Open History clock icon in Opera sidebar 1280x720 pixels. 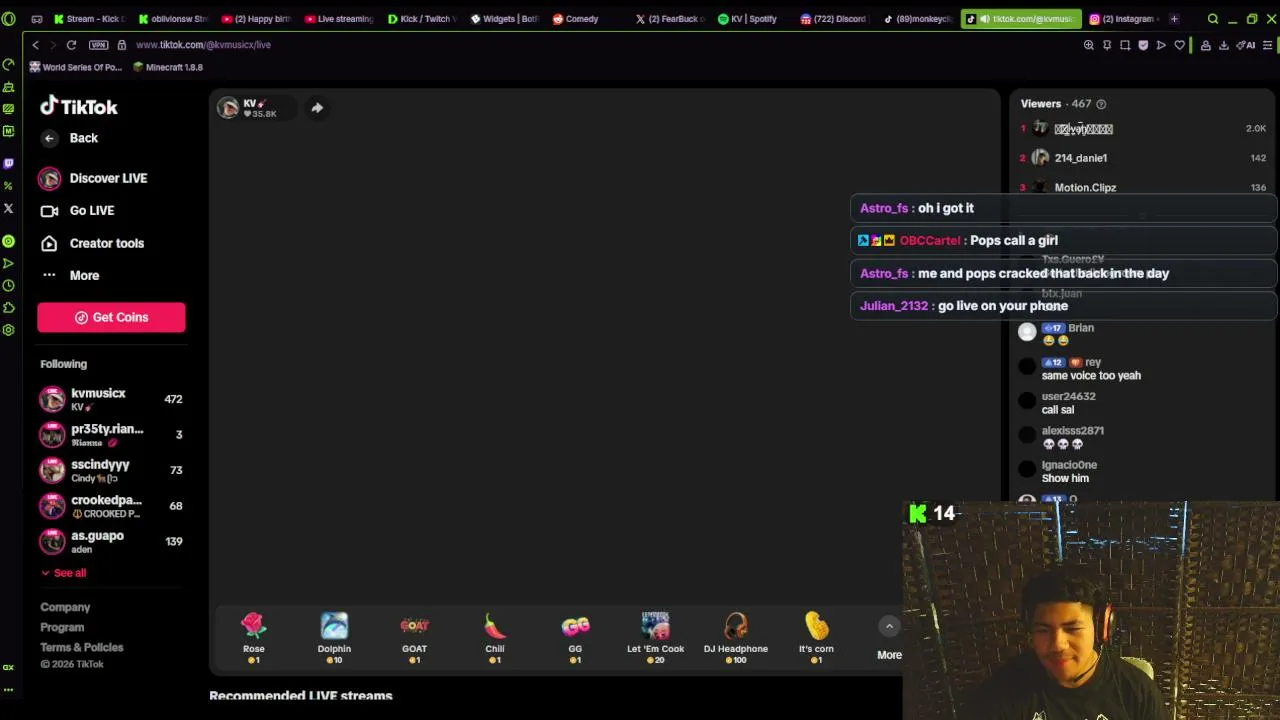8,285
